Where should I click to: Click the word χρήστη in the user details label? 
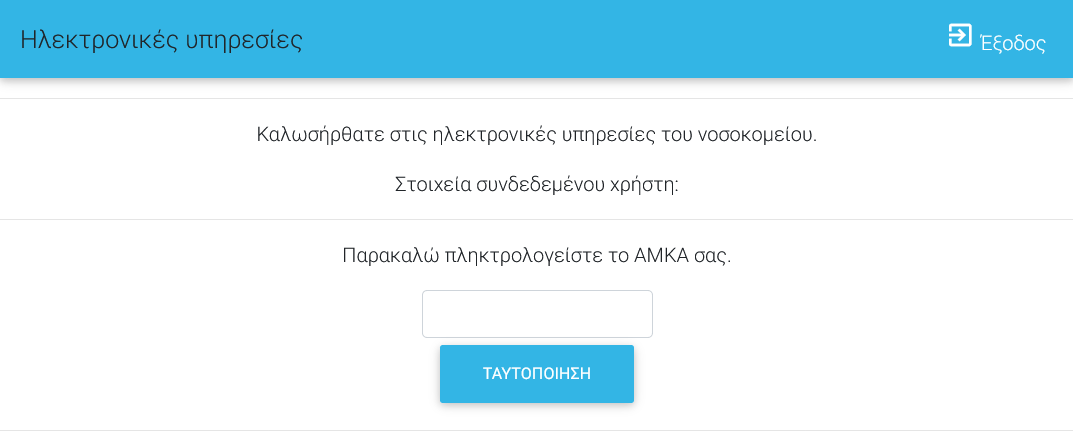click(648, 185)
